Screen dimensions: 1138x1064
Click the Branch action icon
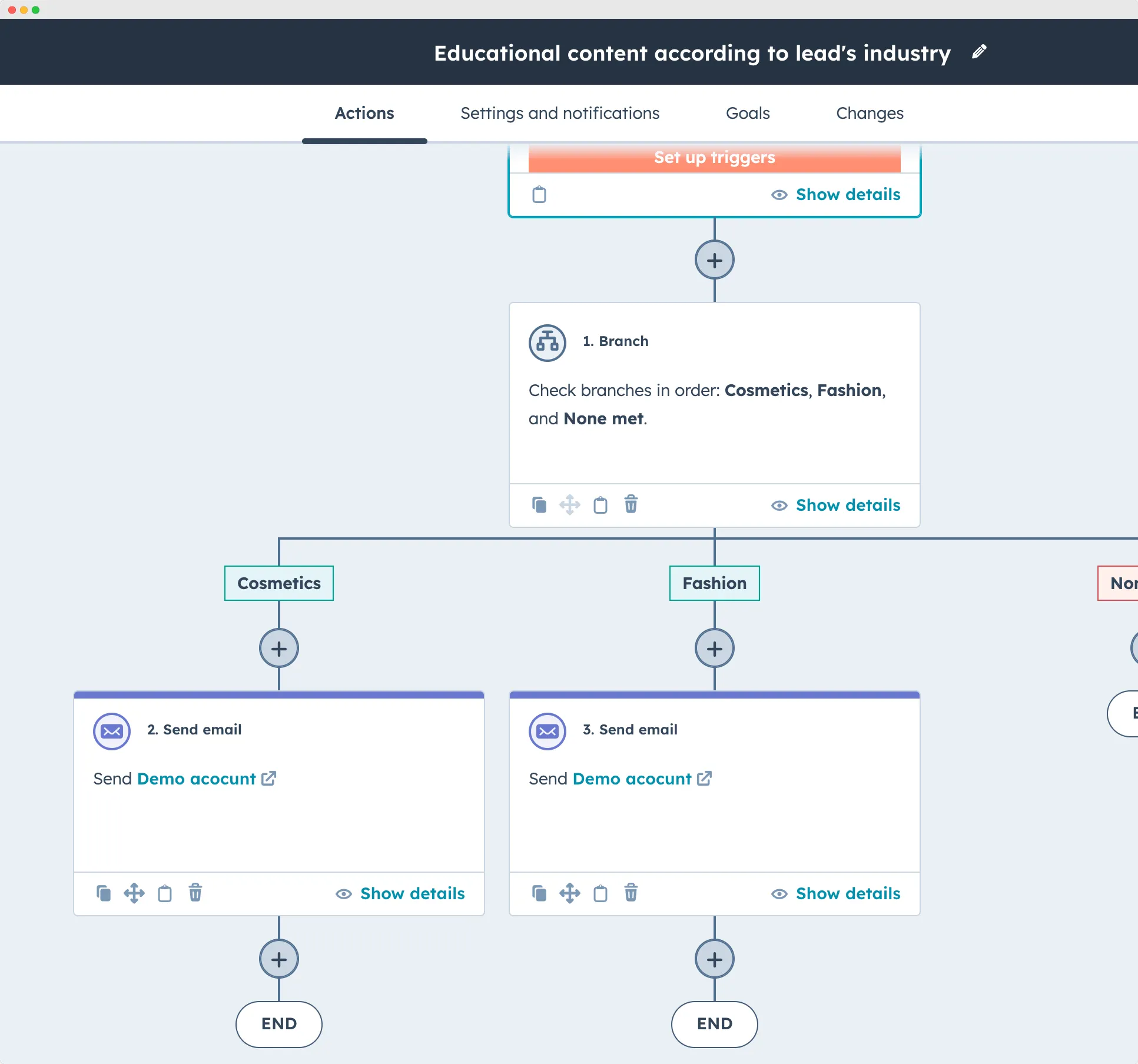tap(548, 343)
